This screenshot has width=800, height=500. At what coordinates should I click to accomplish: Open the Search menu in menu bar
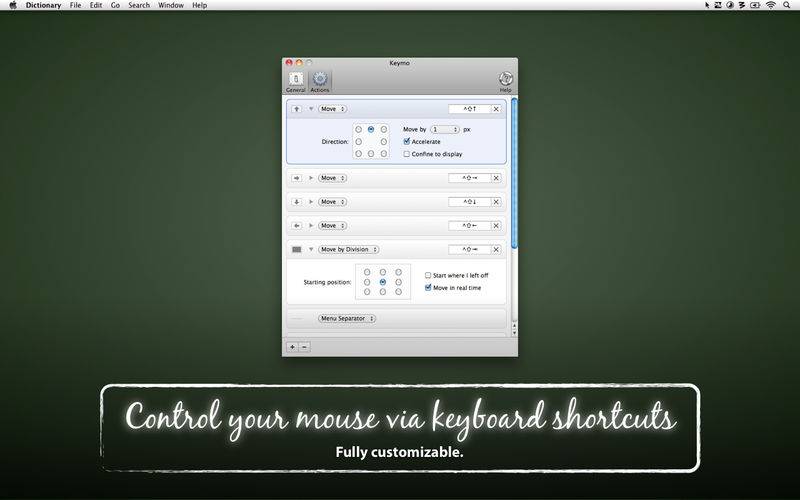coord(138,5)
